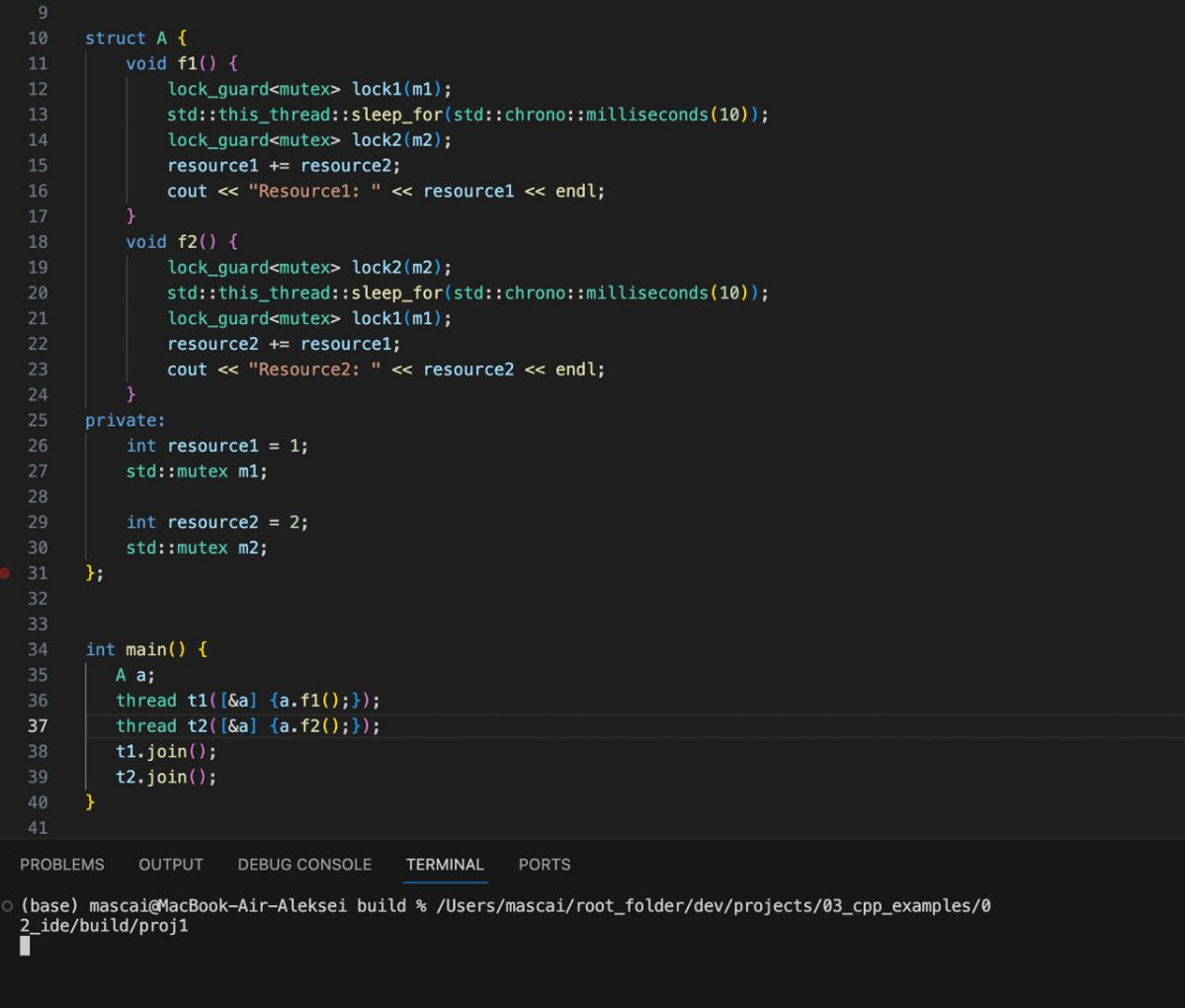The width and height of the screenshot is (1185, 1008).
Task: Open the PROBLEMS panel tab
Action: click(61, 865)
